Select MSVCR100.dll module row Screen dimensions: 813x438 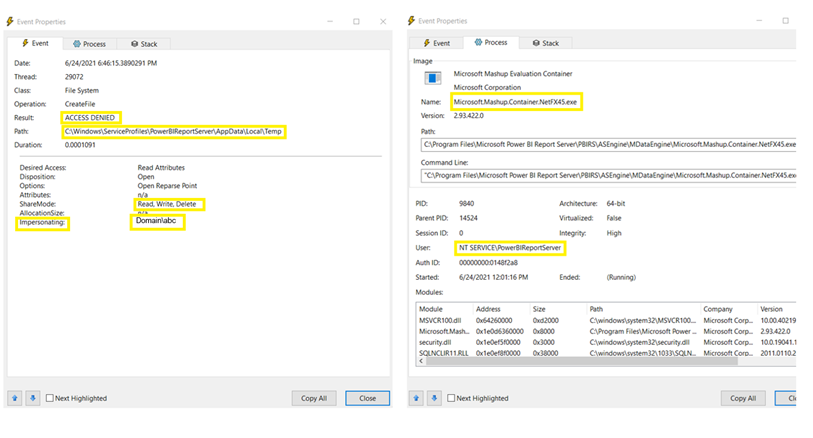tap(606, 320)
